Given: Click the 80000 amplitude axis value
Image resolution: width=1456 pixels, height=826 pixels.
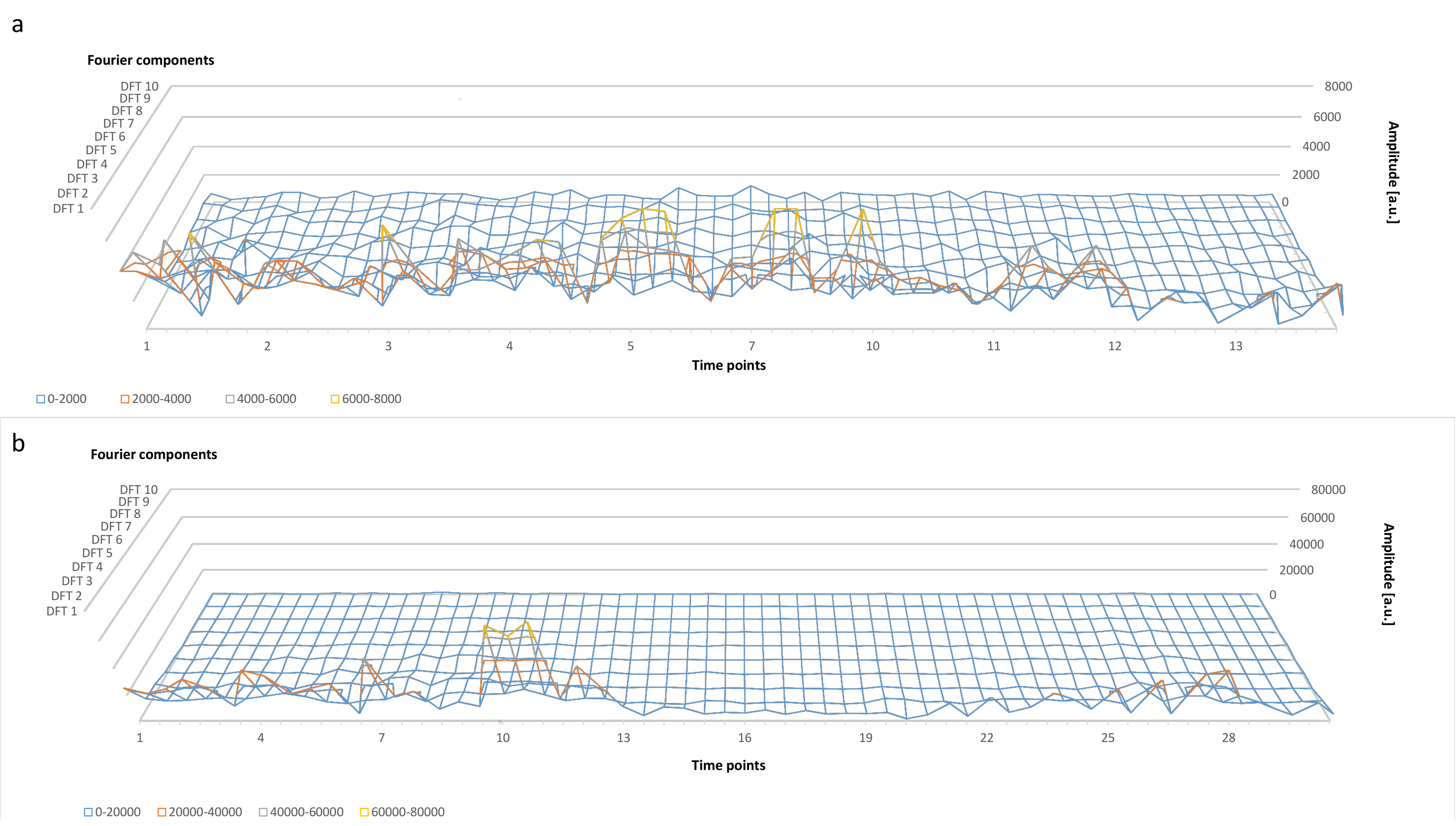Looking at the screenshot, I should (x=1328, y=490).
